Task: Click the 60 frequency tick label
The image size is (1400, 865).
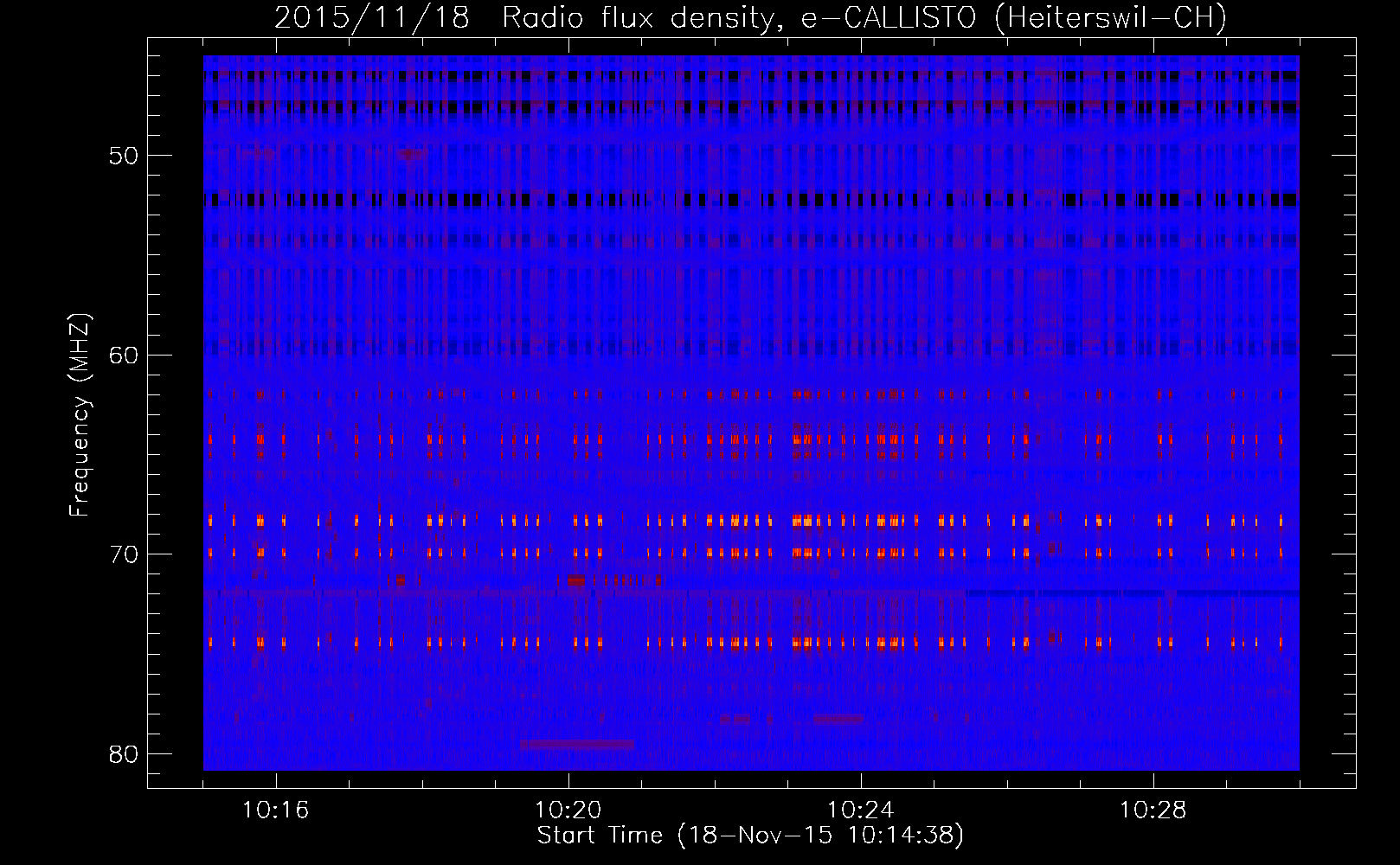Action: [124, 355]
